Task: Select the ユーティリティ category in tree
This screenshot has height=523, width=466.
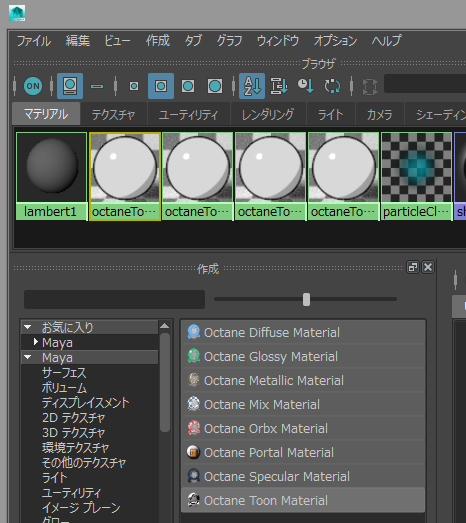Action: 71,493
